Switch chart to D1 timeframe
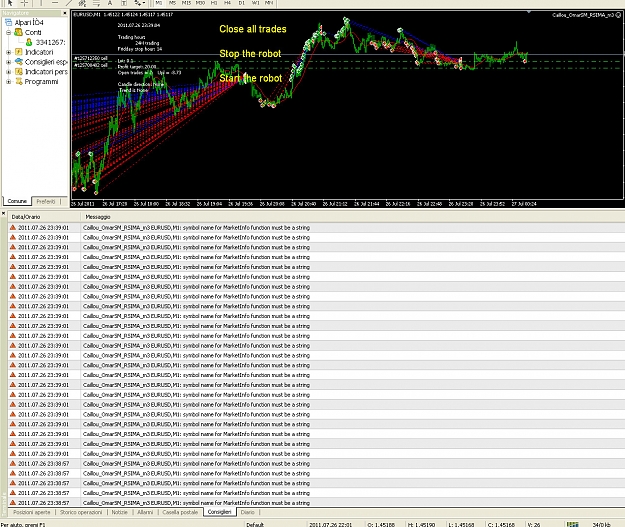Screen dimensions: 625x527 [242, 3]
